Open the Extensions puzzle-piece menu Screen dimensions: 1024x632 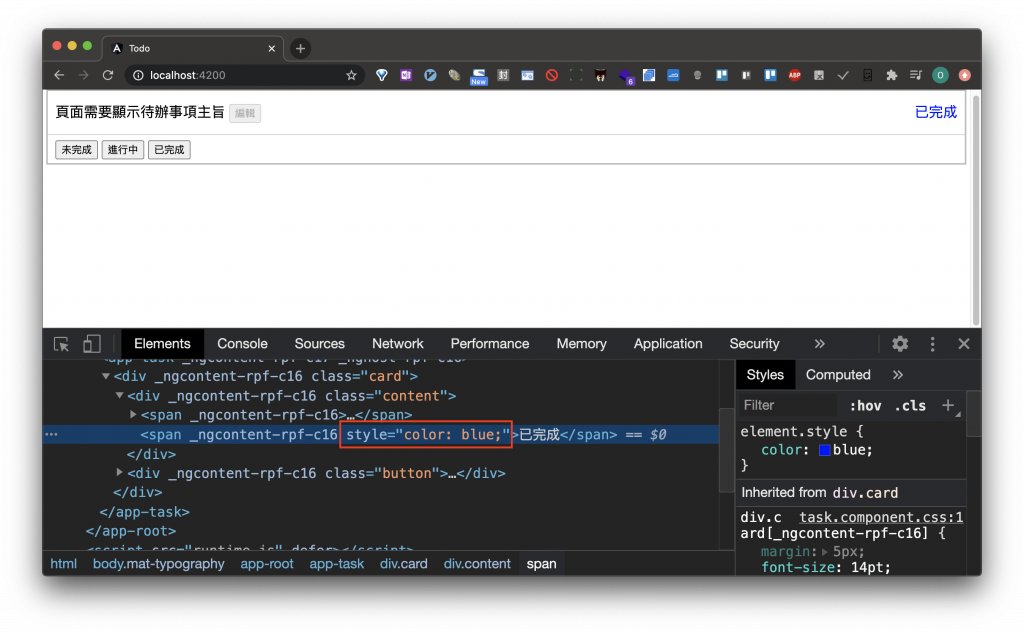891,75
